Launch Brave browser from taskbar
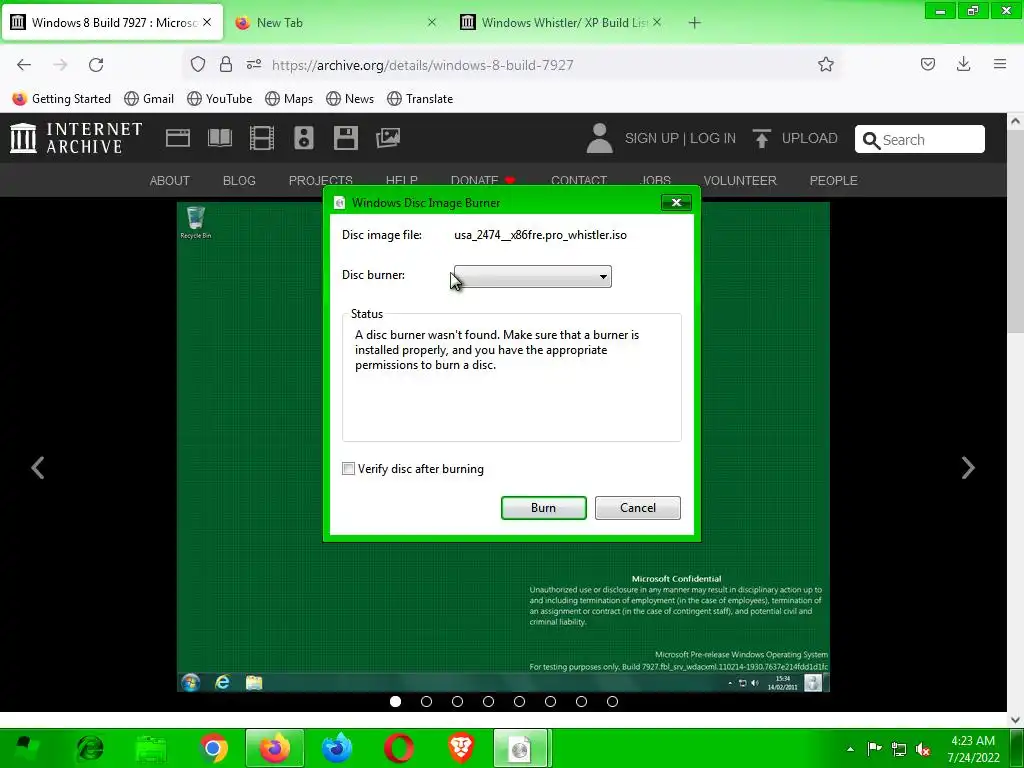The width and height of the screenshot is (1024, 768). [461, 748]
